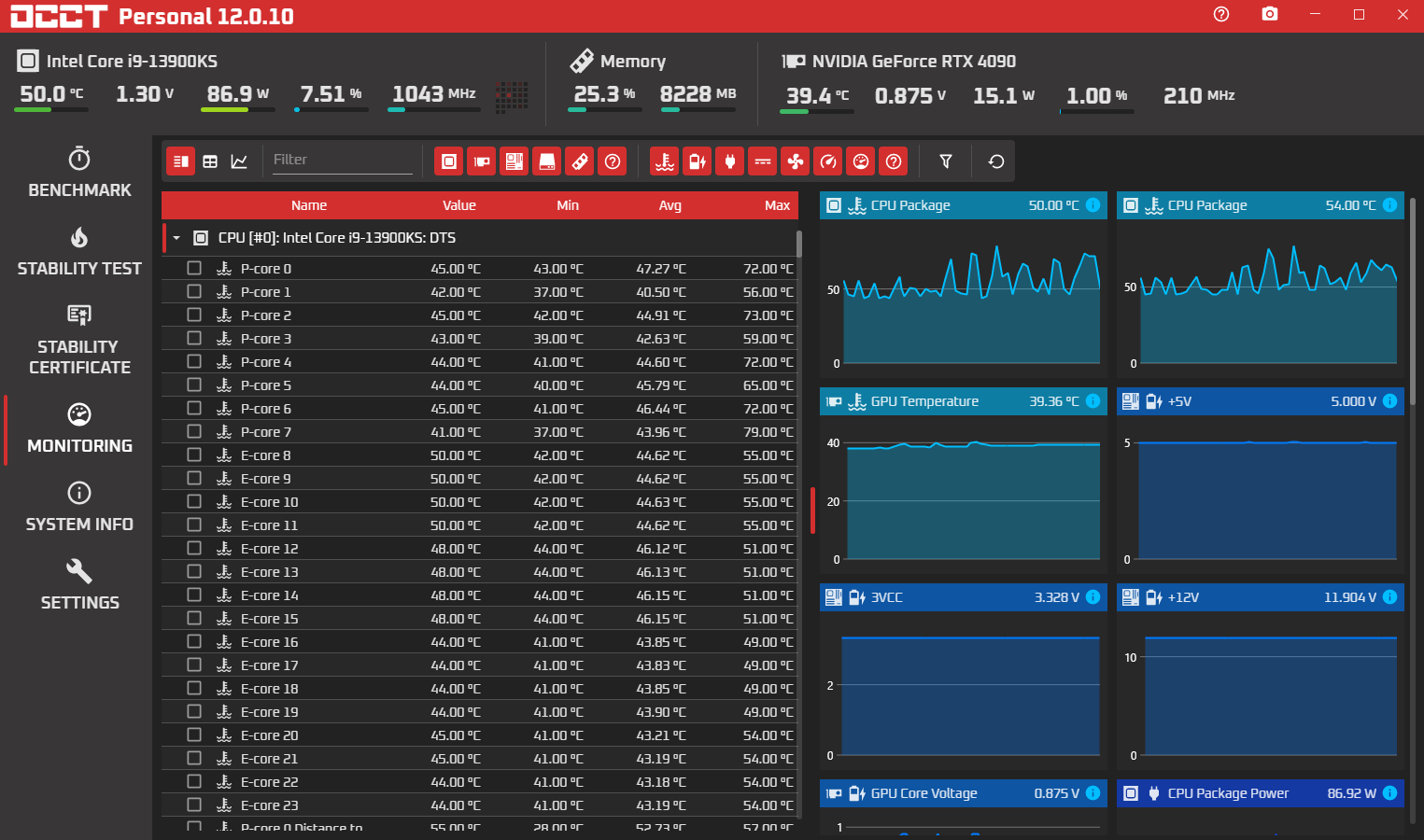Image resolution: width=1424 pixels, height=840 pixels.
Task: Toggle the other sensor types question icon
Action: click(894, 161)
